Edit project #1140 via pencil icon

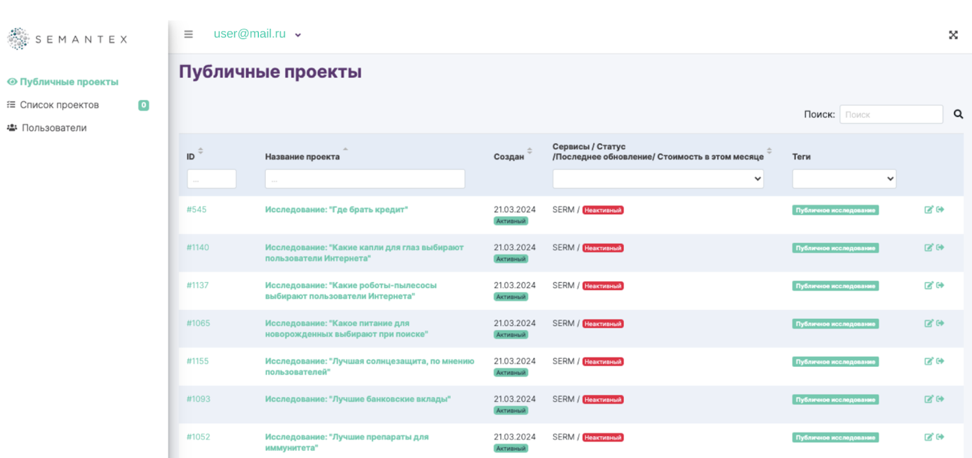pos(929,247)
